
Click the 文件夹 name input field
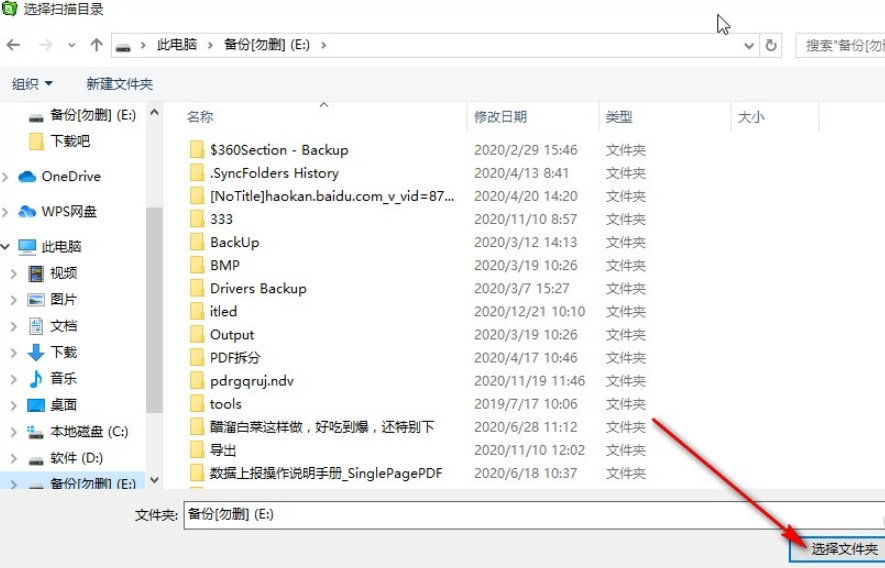pyautogui.click(x=534, y=514)
